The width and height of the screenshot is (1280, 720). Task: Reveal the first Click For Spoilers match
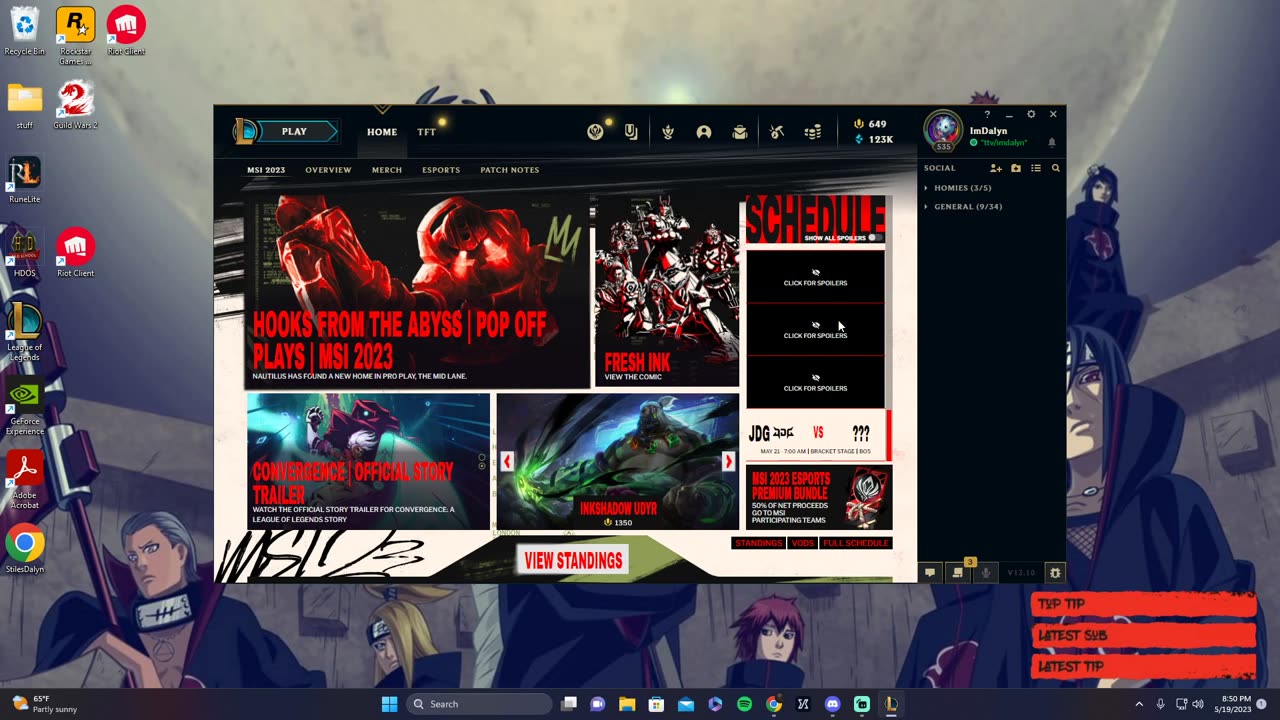click(815, 277)
